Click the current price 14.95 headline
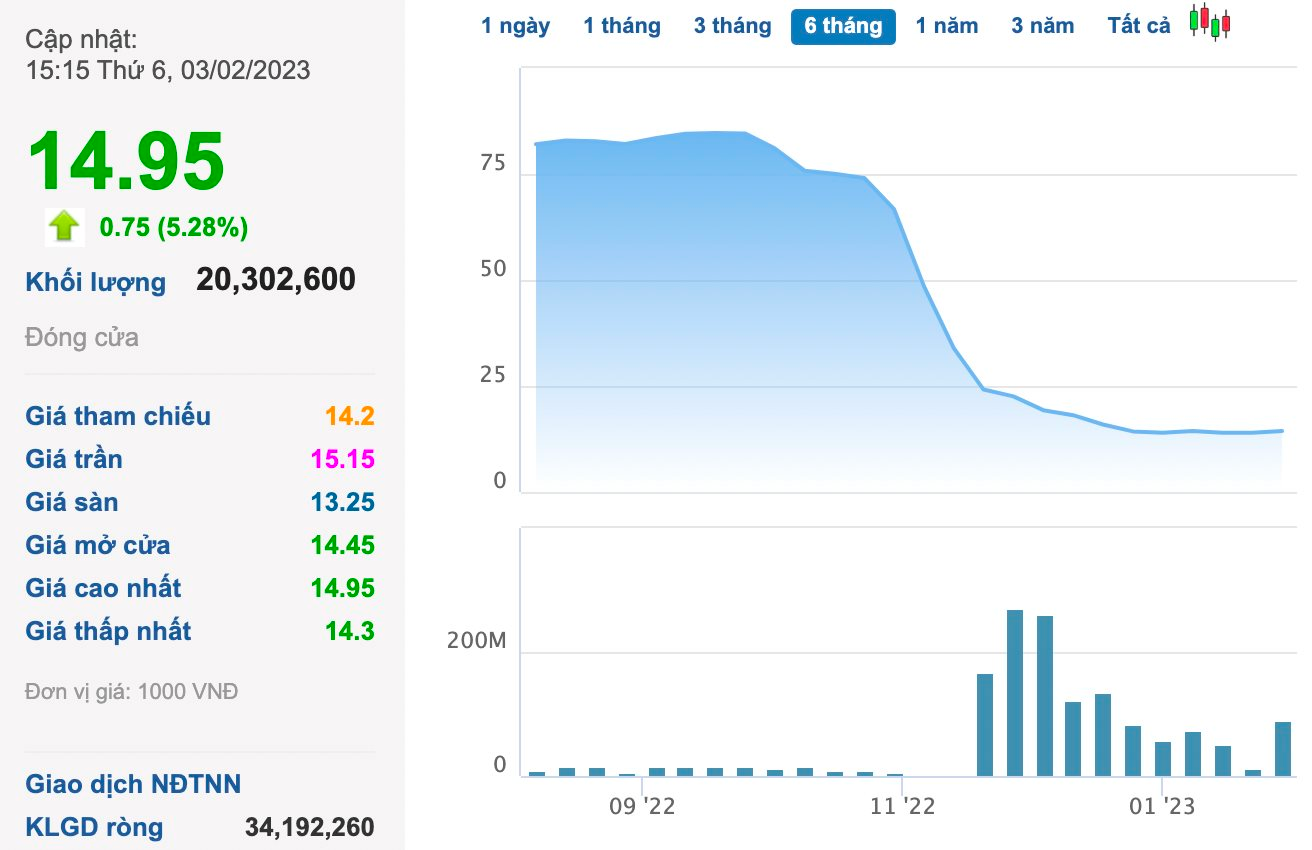Image resolution: width=1312 pixels, height=850 pixels. click(x=126, y=163)
